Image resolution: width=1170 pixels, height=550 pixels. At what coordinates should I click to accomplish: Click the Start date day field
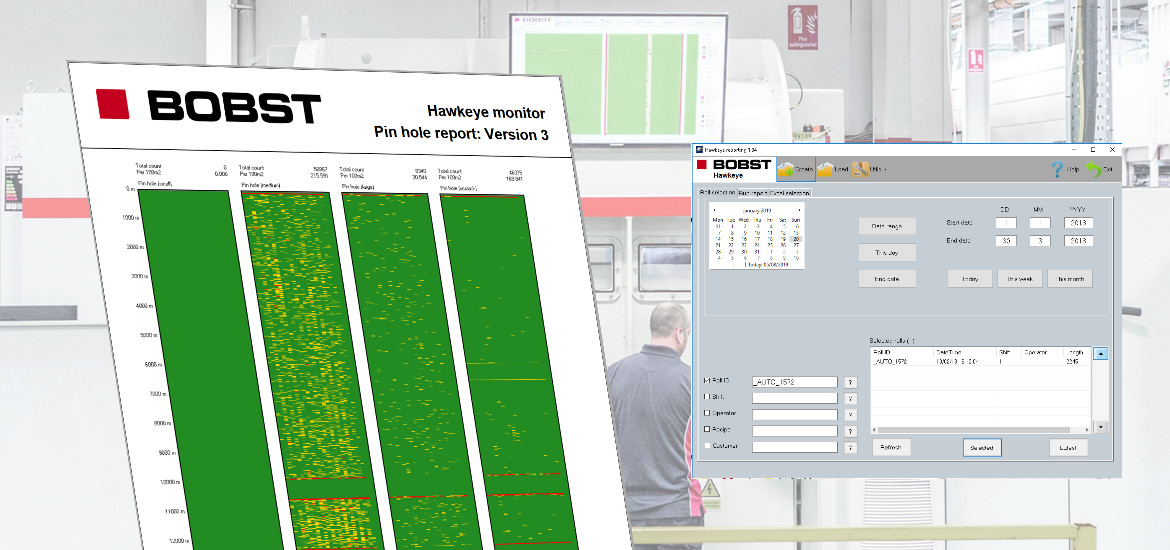point(1006,223)
